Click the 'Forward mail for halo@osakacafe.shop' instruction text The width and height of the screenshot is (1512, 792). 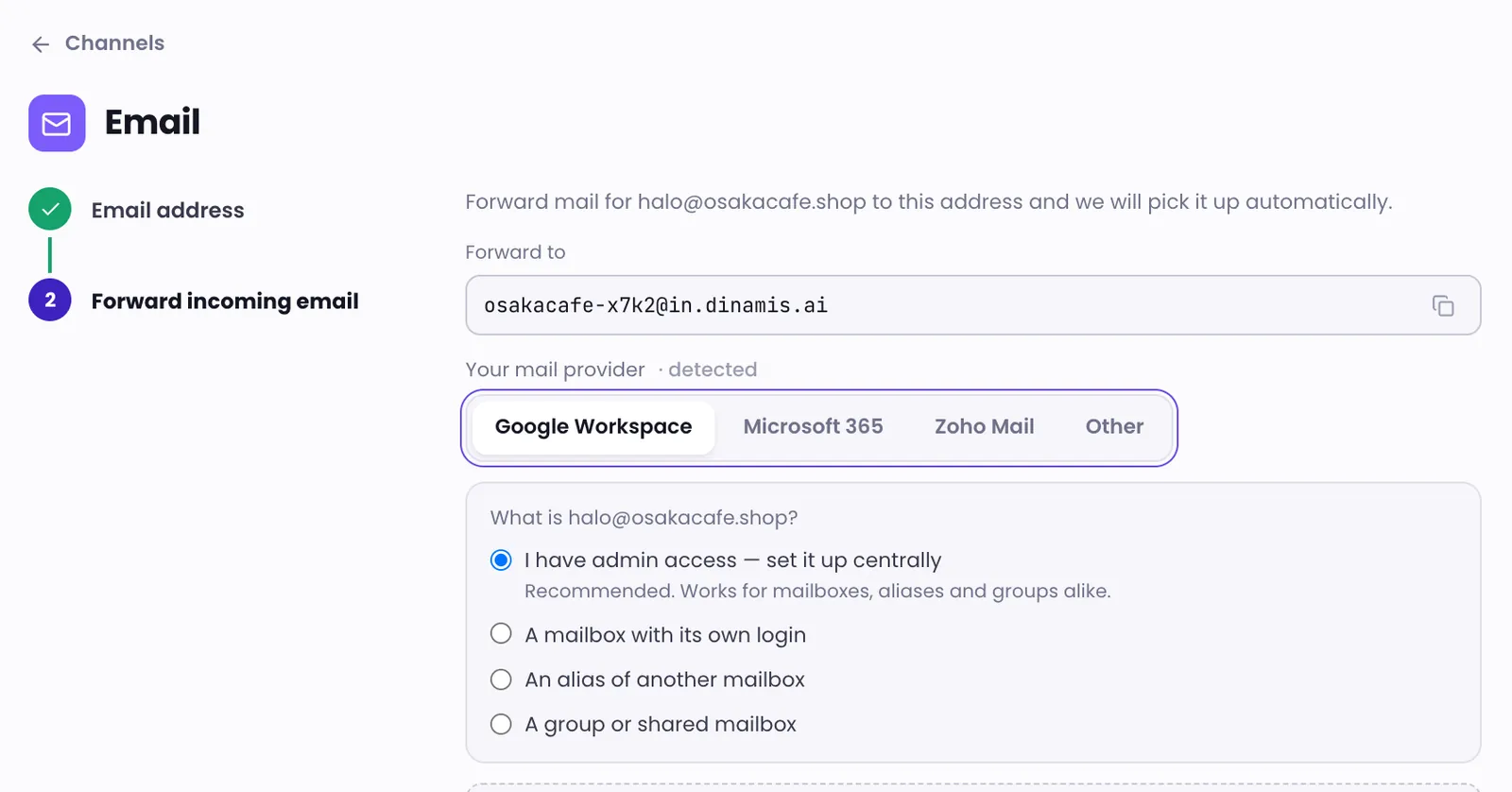[x=928, y=202]
